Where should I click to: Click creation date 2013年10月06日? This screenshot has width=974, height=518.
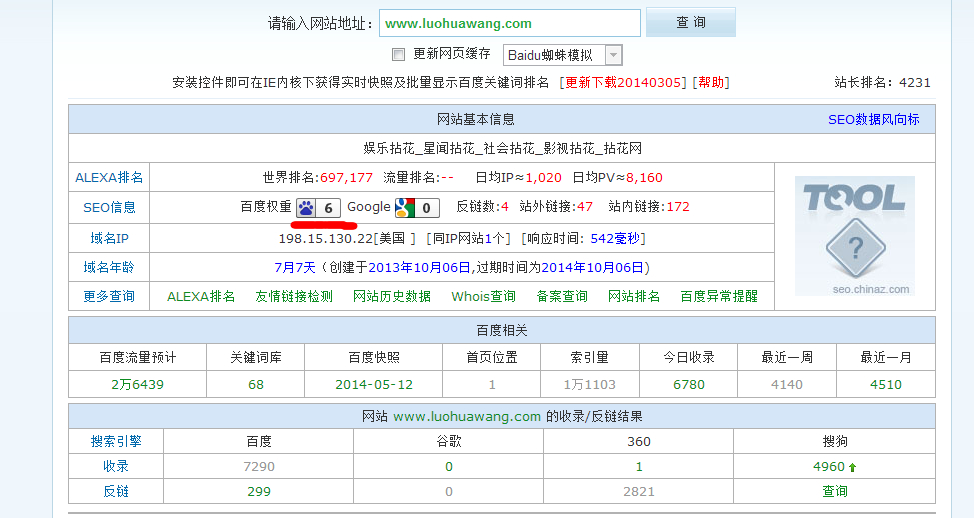pyautogui.click(x=419, y=268)
